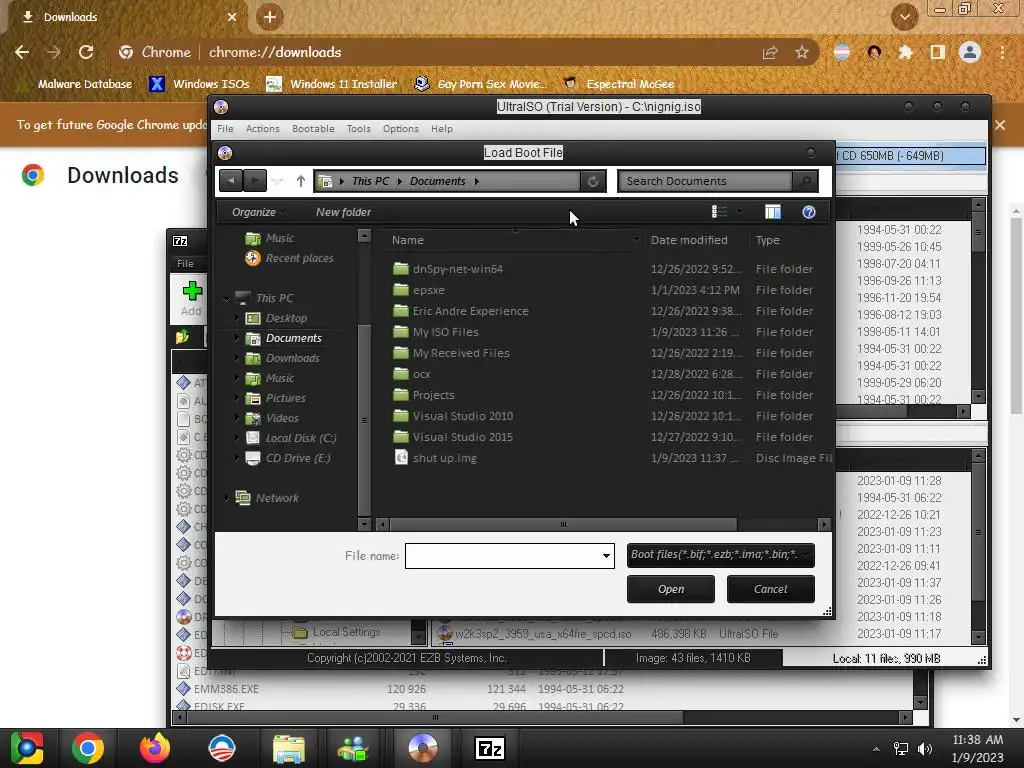Open the UltraISO Tools menu

pyautogui.click(x=359, y=129)
